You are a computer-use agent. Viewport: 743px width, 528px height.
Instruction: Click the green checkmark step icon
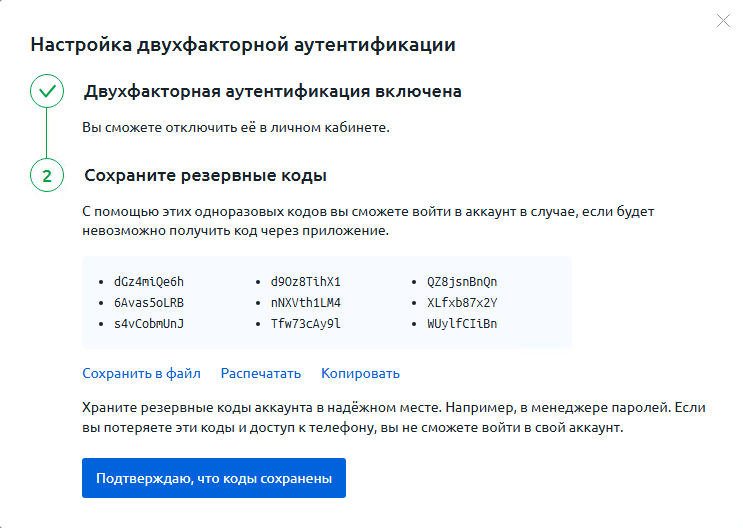tap(46, 92)
